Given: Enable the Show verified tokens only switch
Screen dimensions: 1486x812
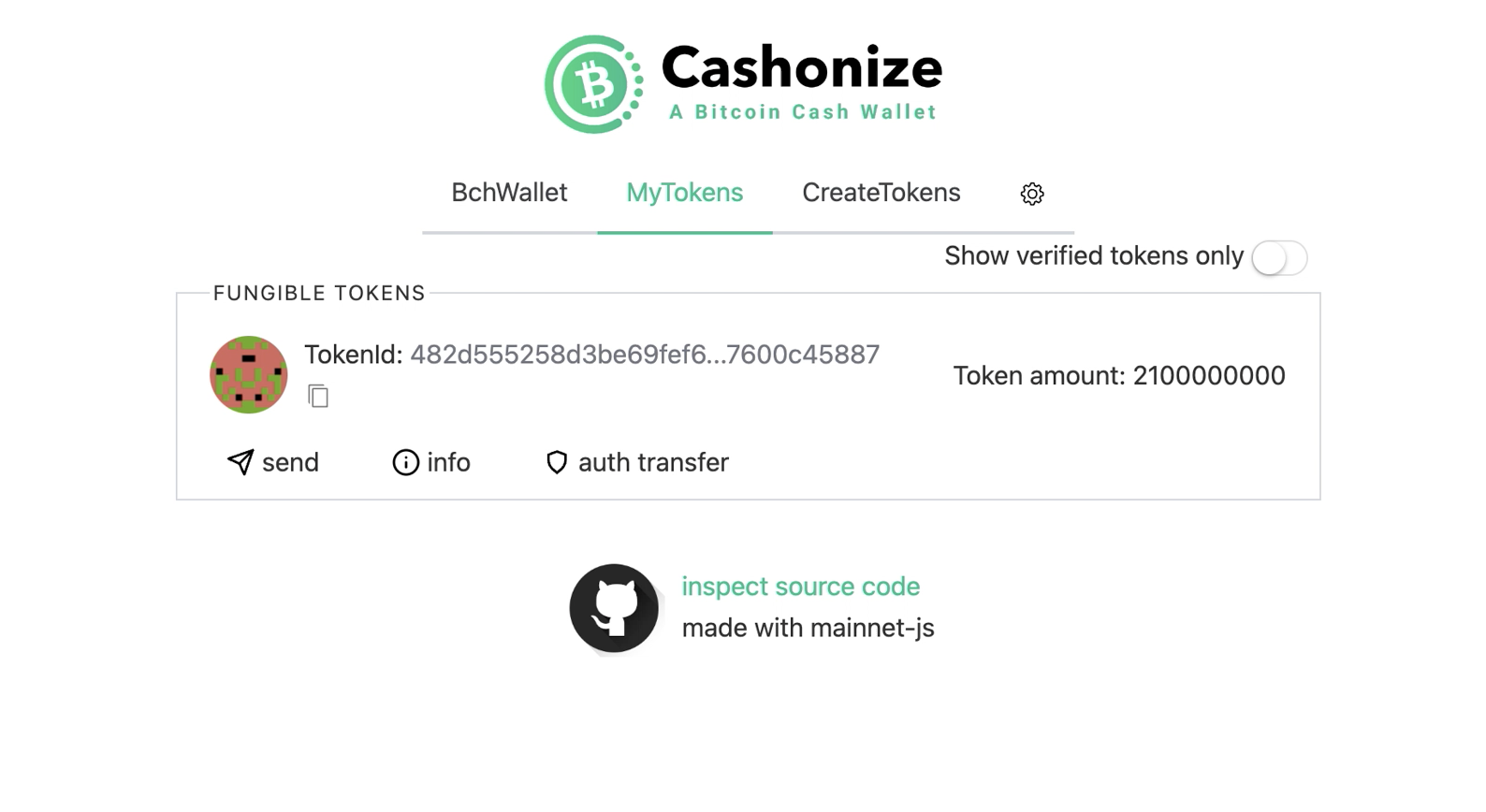Looking at the screenshot, I should click(x=1279, y=257).
